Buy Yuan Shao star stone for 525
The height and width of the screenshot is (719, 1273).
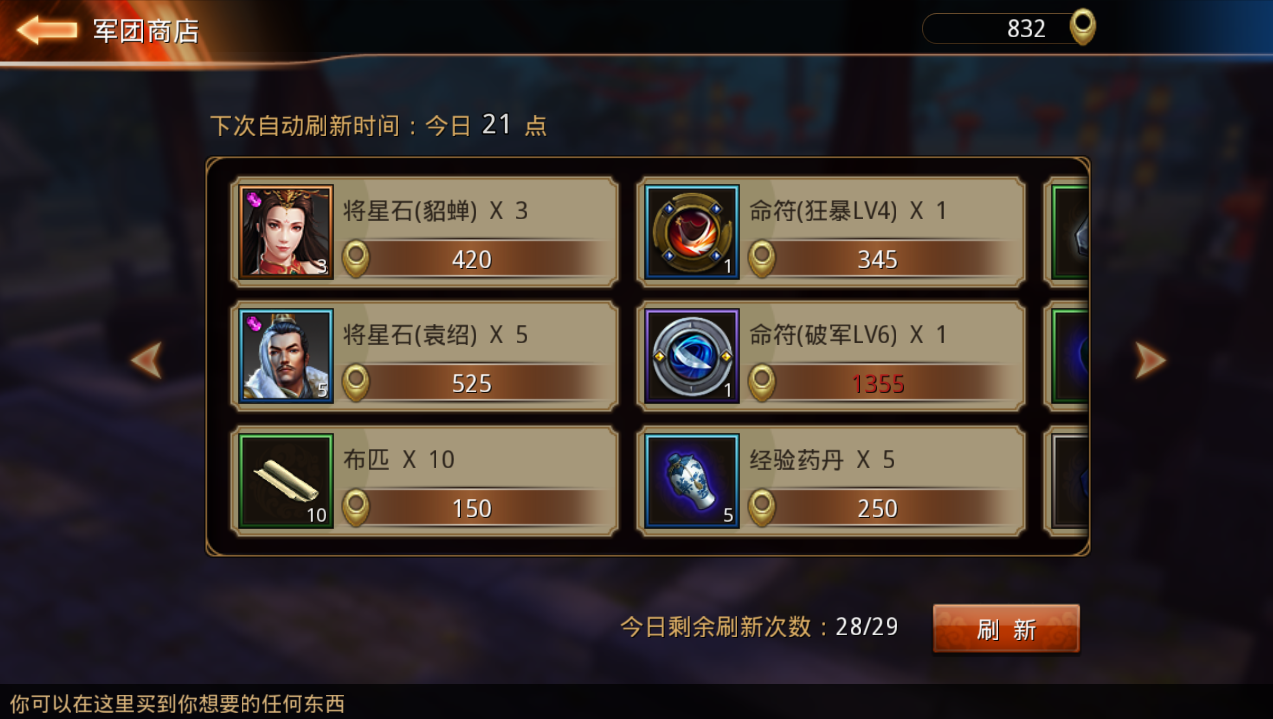pos(474,383)
